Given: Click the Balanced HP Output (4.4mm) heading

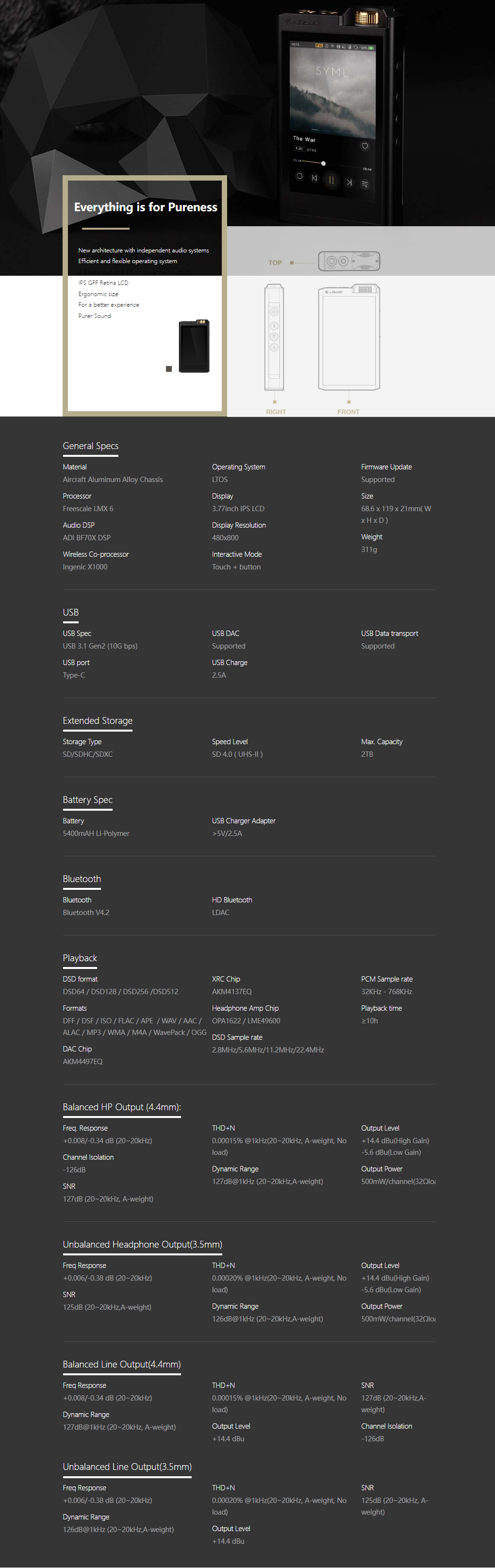Looking at the screenshot, I should tap(122, 1107).
